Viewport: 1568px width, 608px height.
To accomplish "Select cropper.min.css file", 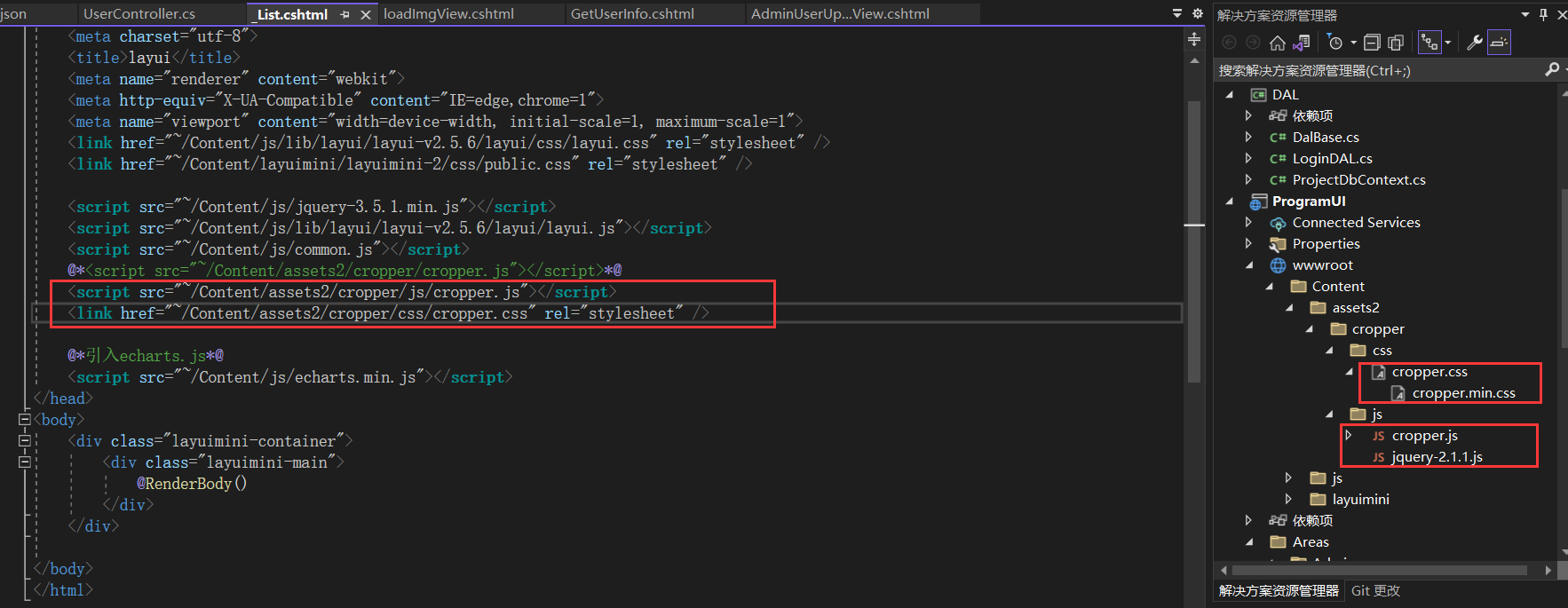I will pyautogui.click(x=1463, y=392).
